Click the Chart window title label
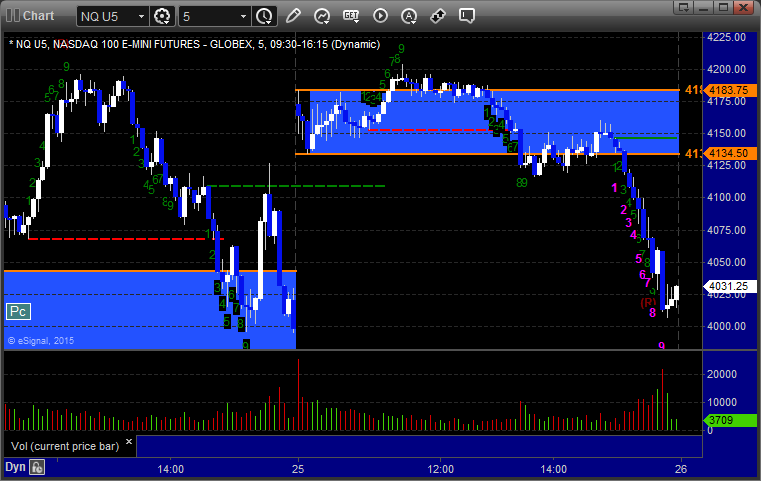Screen dimensions: 761x481 (38, 16)
